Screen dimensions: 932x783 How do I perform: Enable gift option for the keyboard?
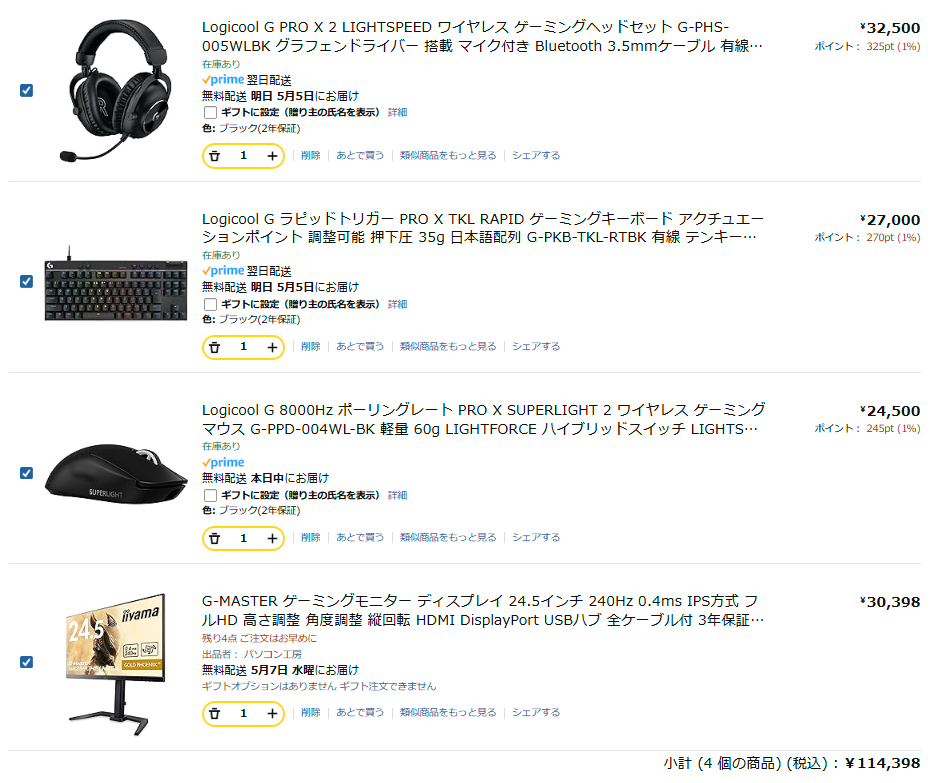pyautogui.click(x=210, y=304)
